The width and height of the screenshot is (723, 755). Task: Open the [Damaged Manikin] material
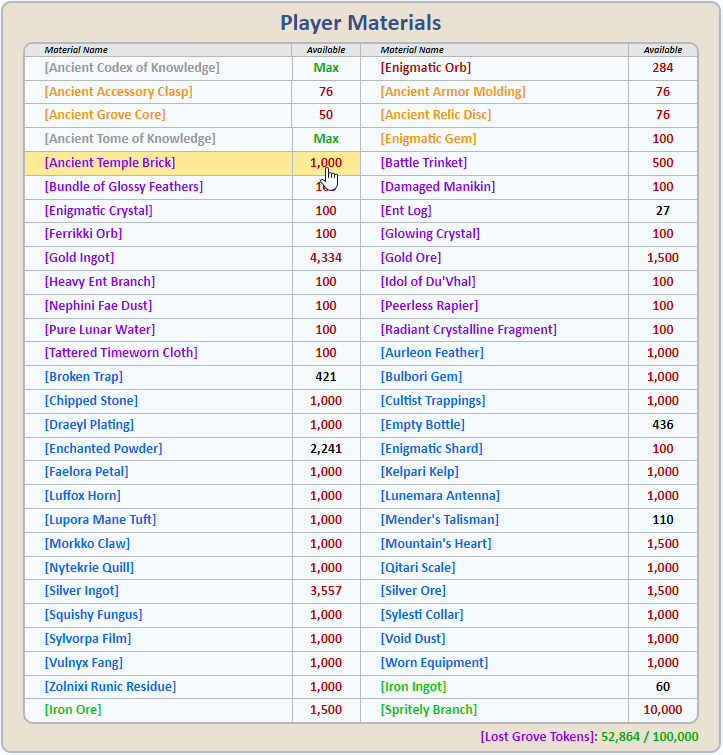coord(438,187)
